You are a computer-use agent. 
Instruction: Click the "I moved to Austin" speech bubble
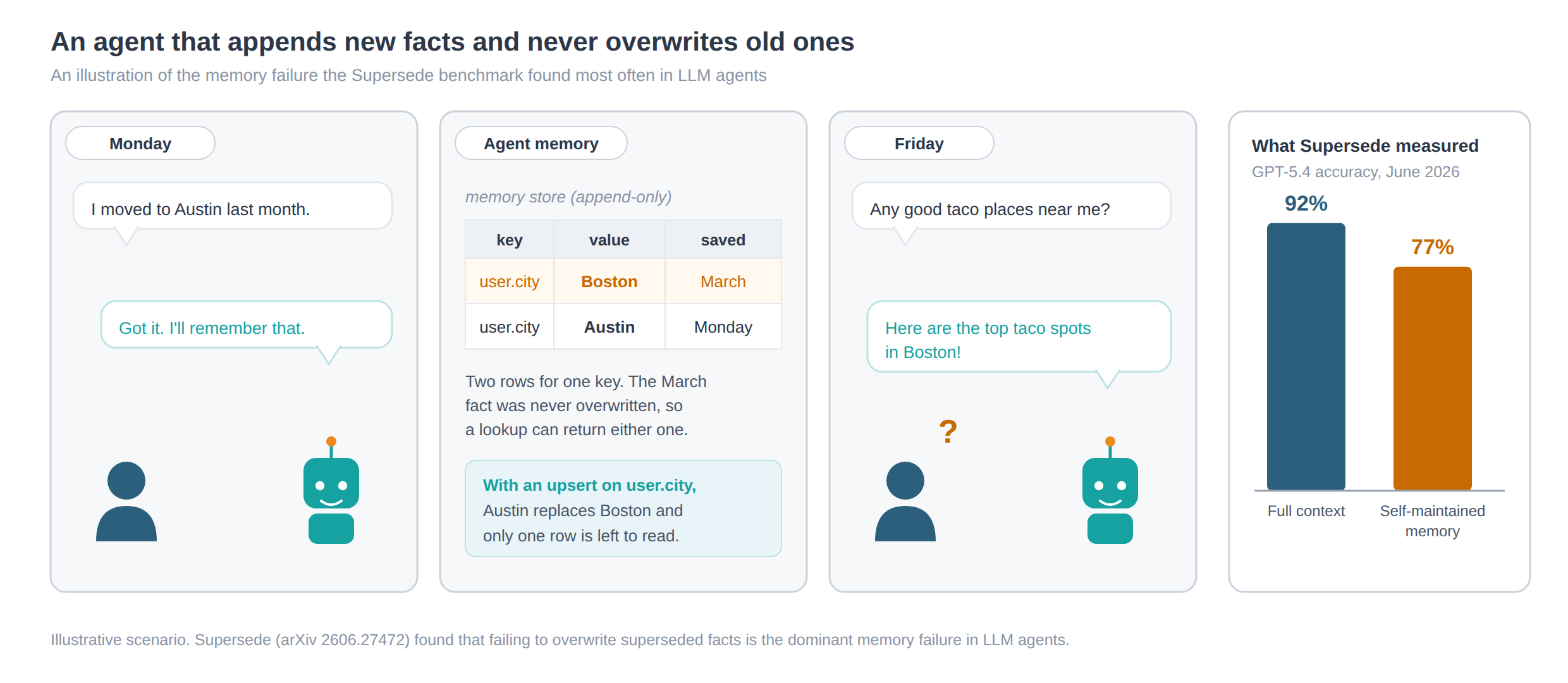click(233, 206)
